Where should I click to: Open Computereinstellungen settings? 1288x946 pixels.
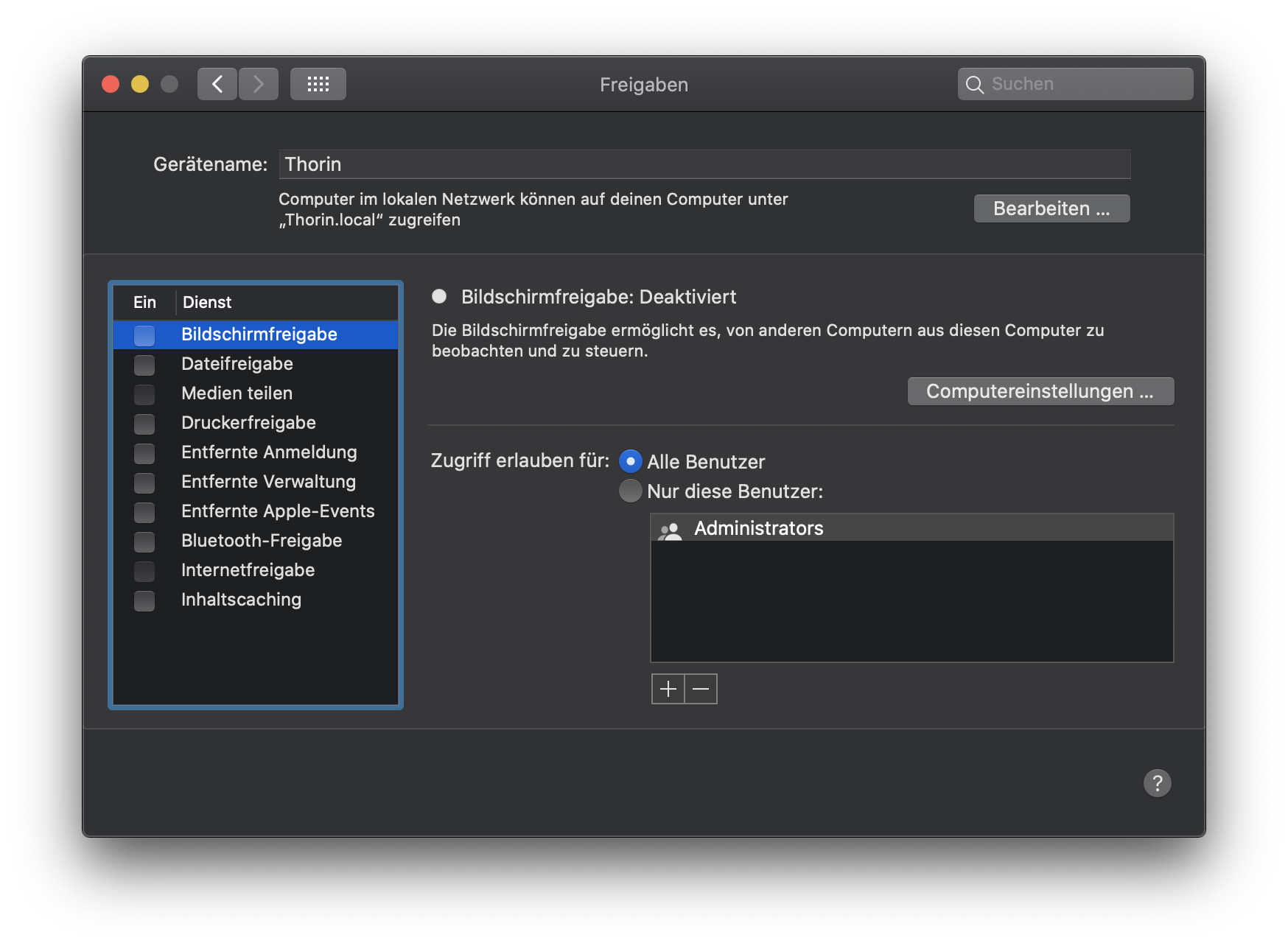point(1040,391)
